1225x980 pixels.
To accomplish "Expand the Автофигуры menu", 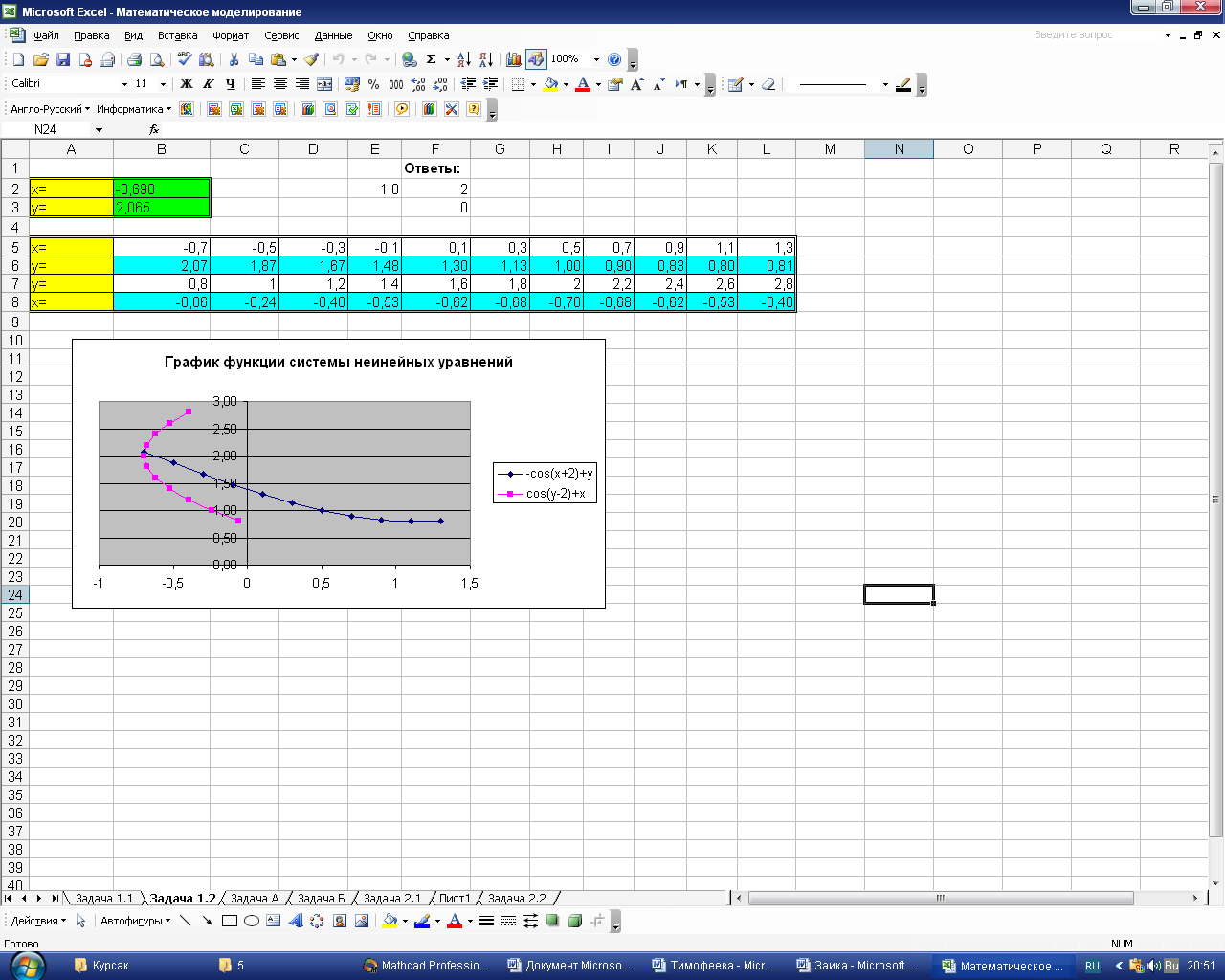I will click(x=135, y=921).
